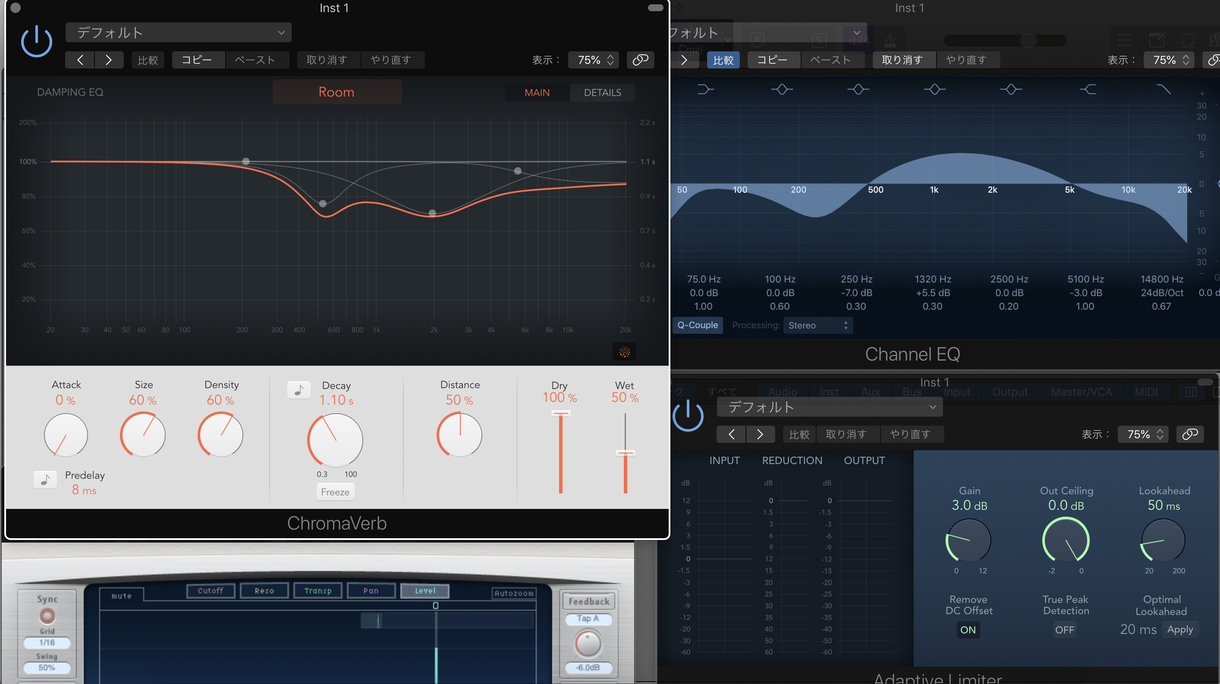Screen dimensions: 1220x684
Task: Click the orange visualization icon in ChromaVerb
Action: [x=625, y=352]
